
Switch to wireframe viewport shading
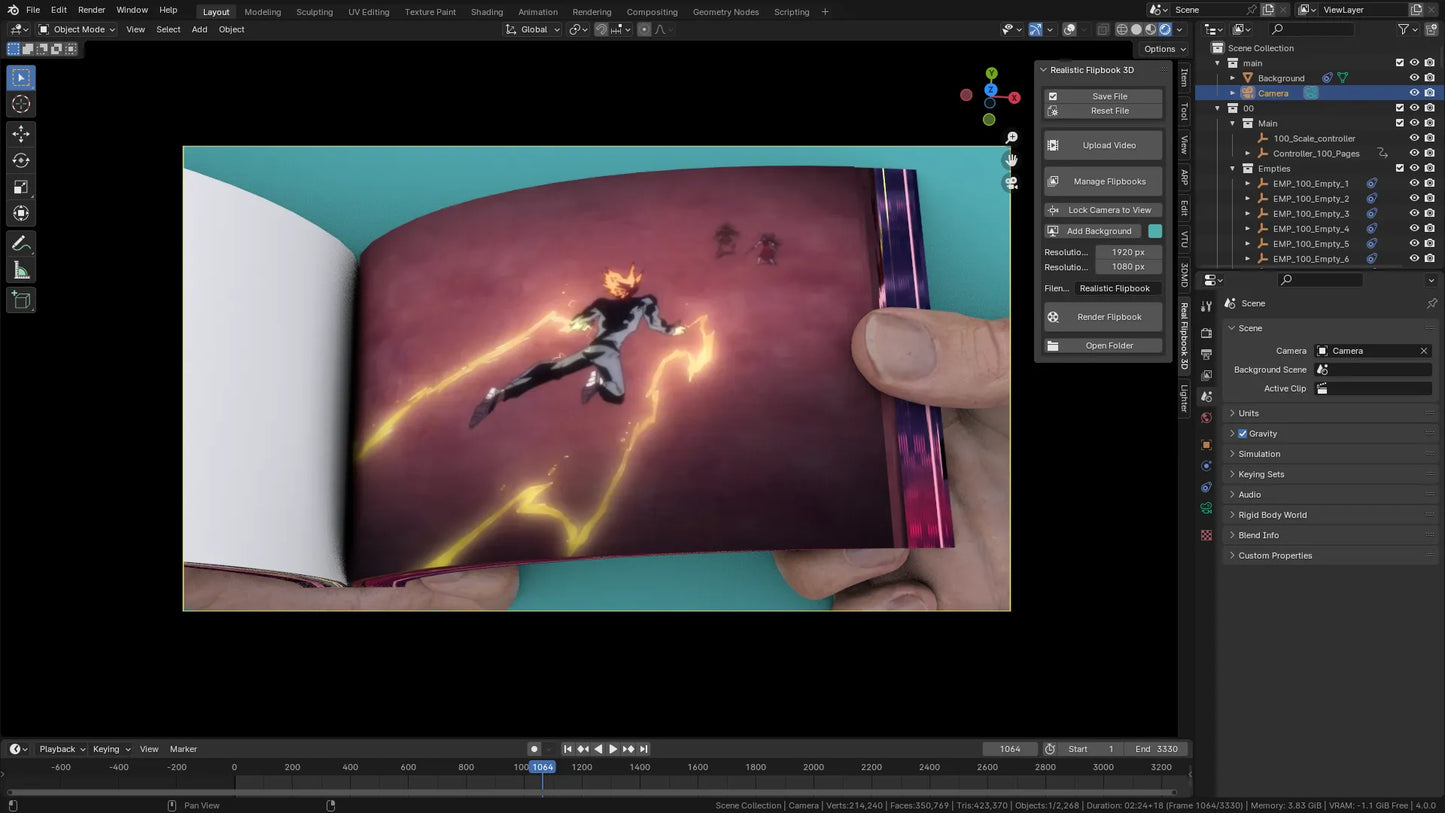(x=1122, y=29)
